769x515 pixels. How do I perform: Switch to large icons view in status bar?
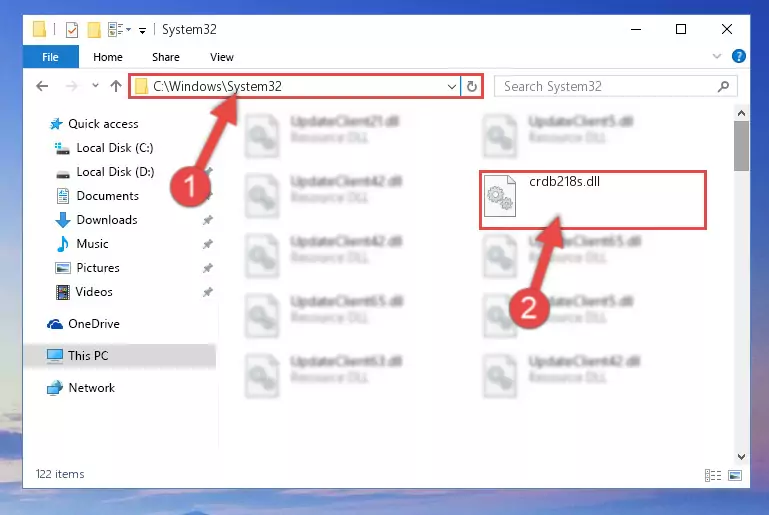tap(735, 475)
